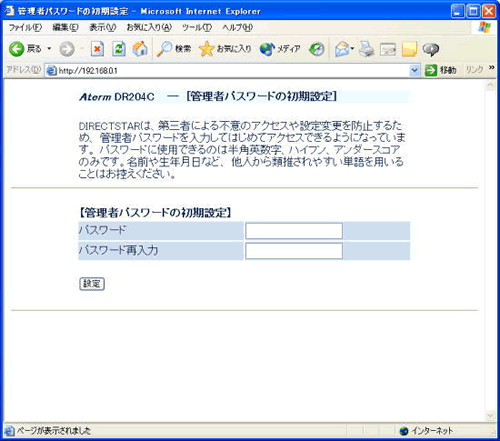500x441 pixels.
Task: Click the status bar page icon
Action: coord(10,431)
